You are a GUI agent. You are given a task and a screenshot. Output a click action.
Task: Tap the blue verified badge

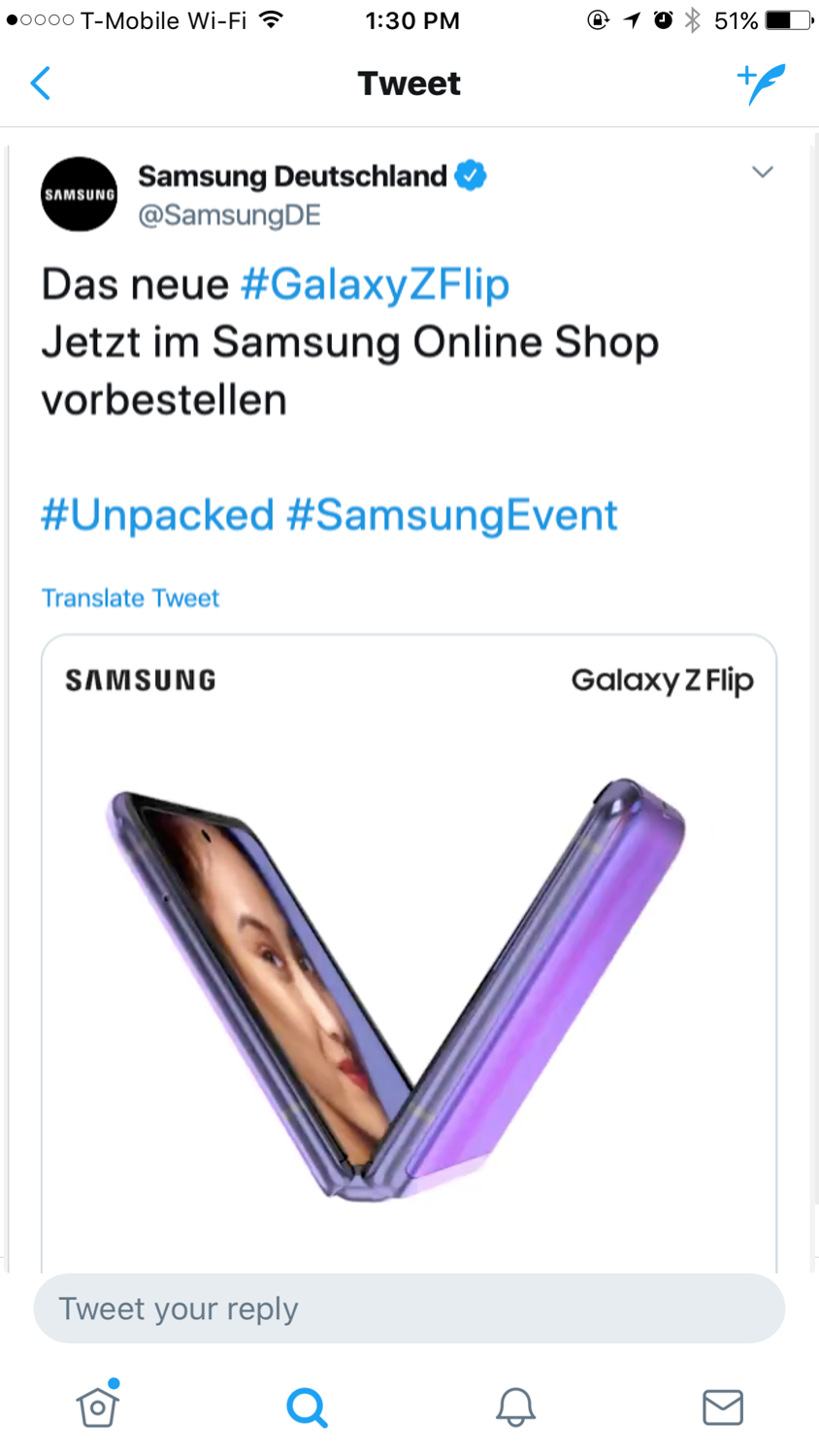[470, 176]
